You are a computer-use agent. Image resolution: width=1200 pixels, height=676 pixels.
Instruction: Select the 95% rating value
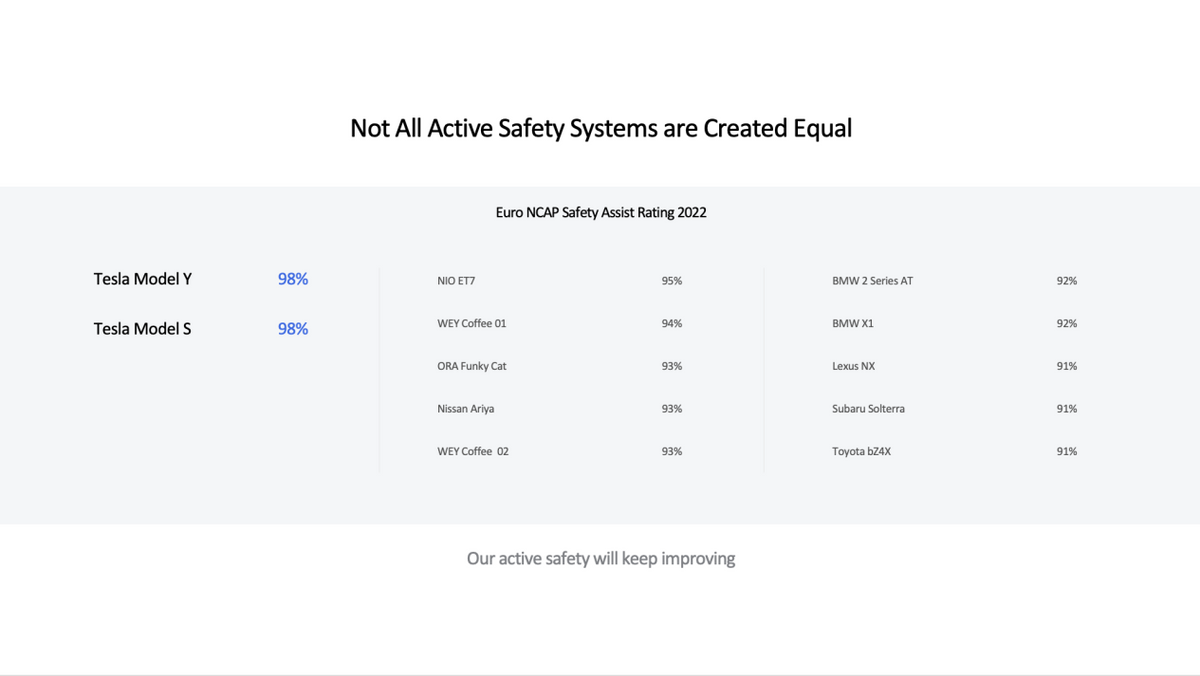[671, 281]
